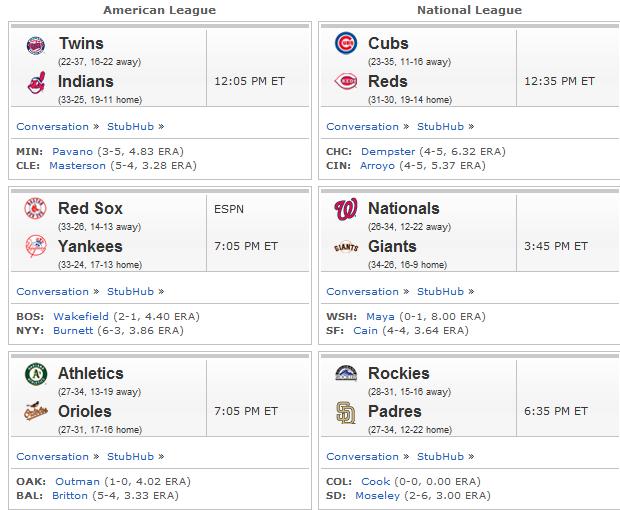This screenshot has width=620, height=510.
Task: Click the Cincinnati Reds team logo
Action: pyautogui.click(x=346, y=81)
